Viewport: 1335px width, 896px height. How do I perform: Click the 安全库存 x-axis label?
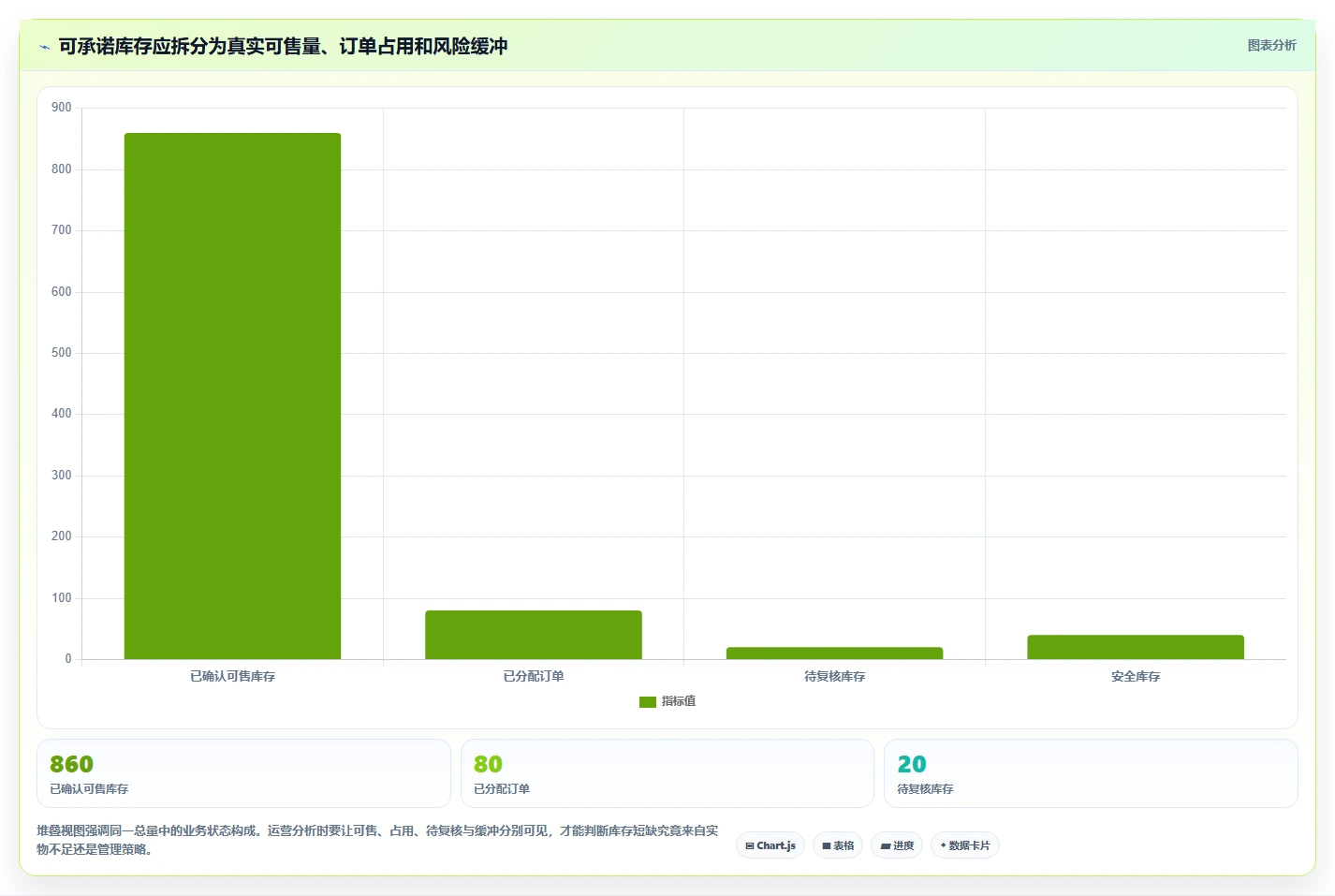click(x=1136, y=676)
